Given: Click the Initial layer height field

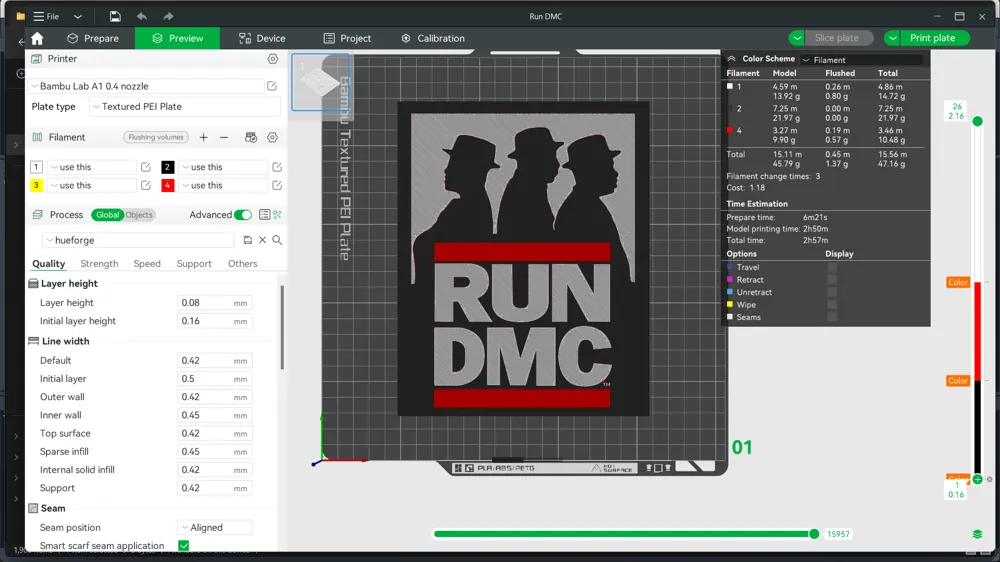Looking at the screenshot, I should pos(214,321).
